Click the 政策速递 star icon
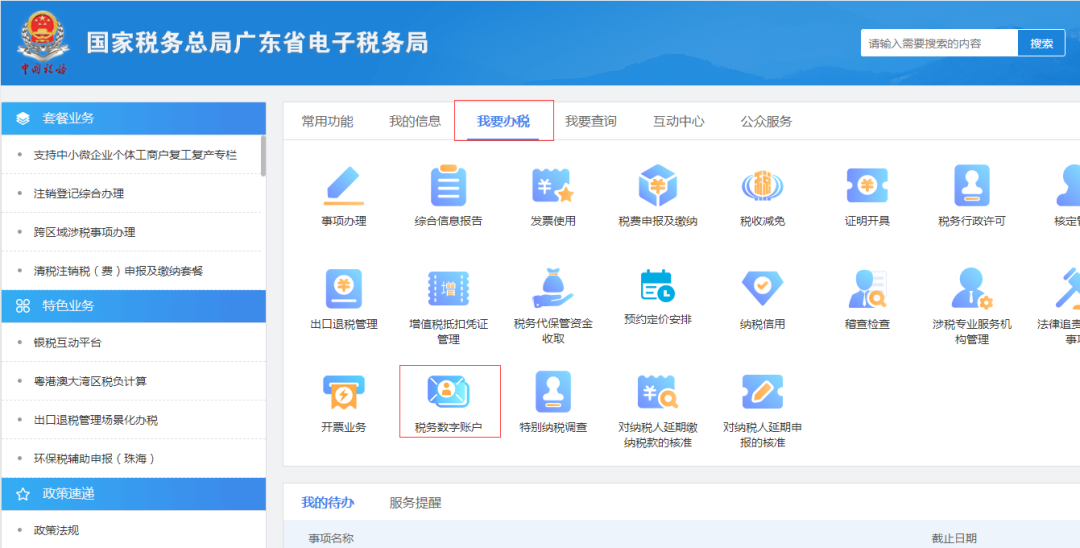This screenshot has height=548, width=1080. 23,494
